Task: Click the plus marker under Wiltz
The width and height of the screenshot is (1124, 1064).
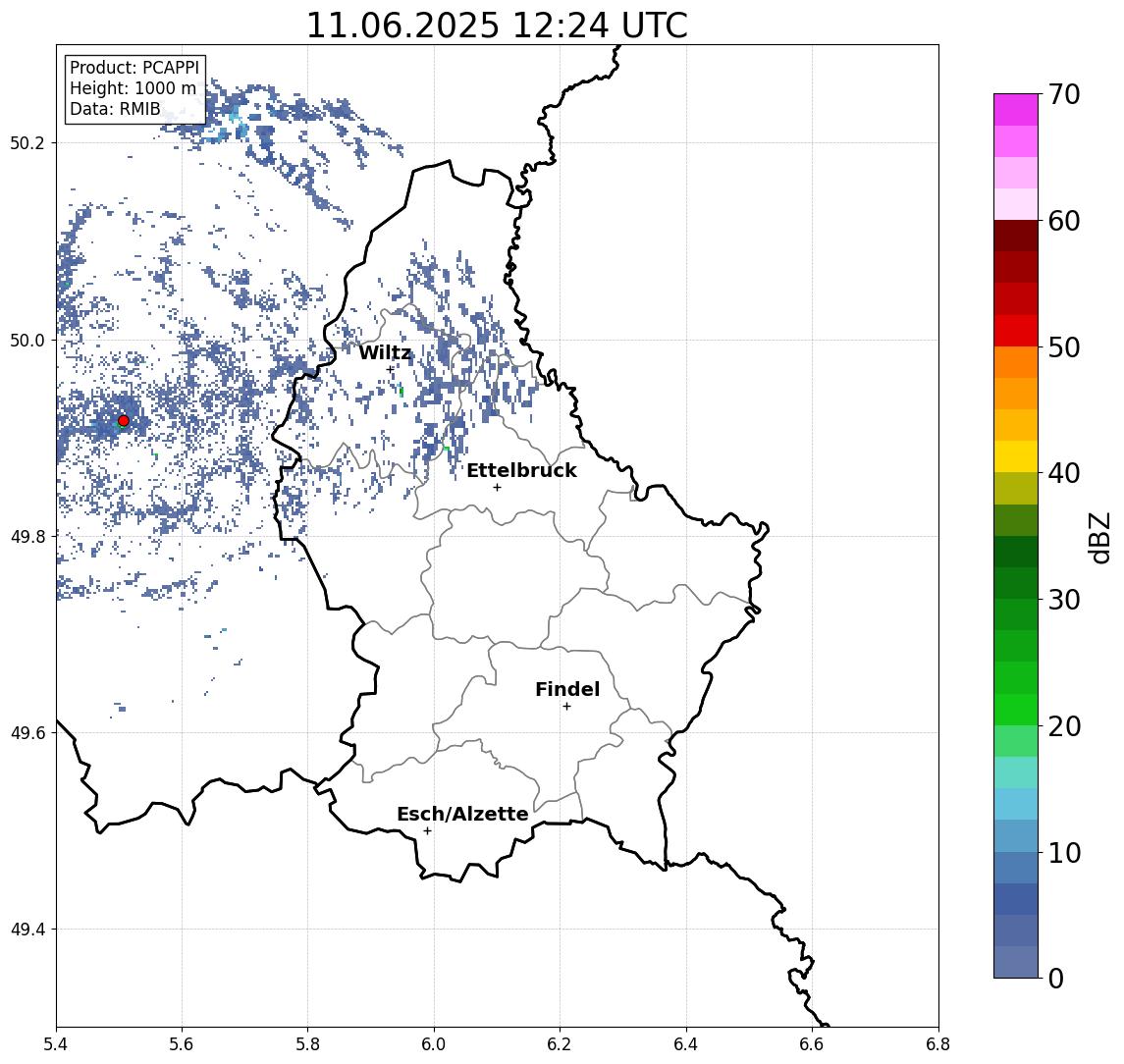Action: (390, 370)
